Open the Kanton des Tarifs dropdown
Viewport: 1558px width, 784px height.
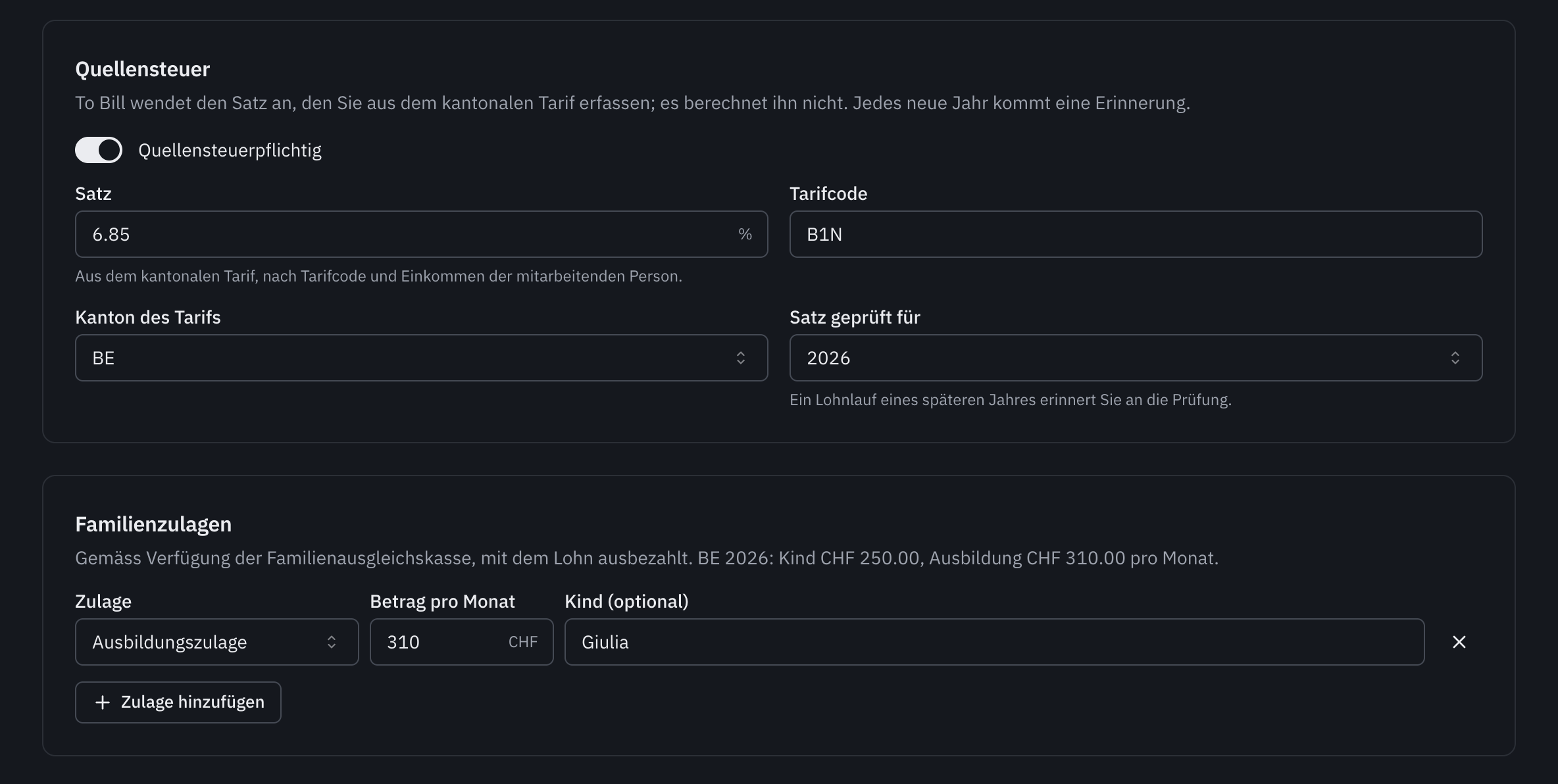(x=421, y=358)
